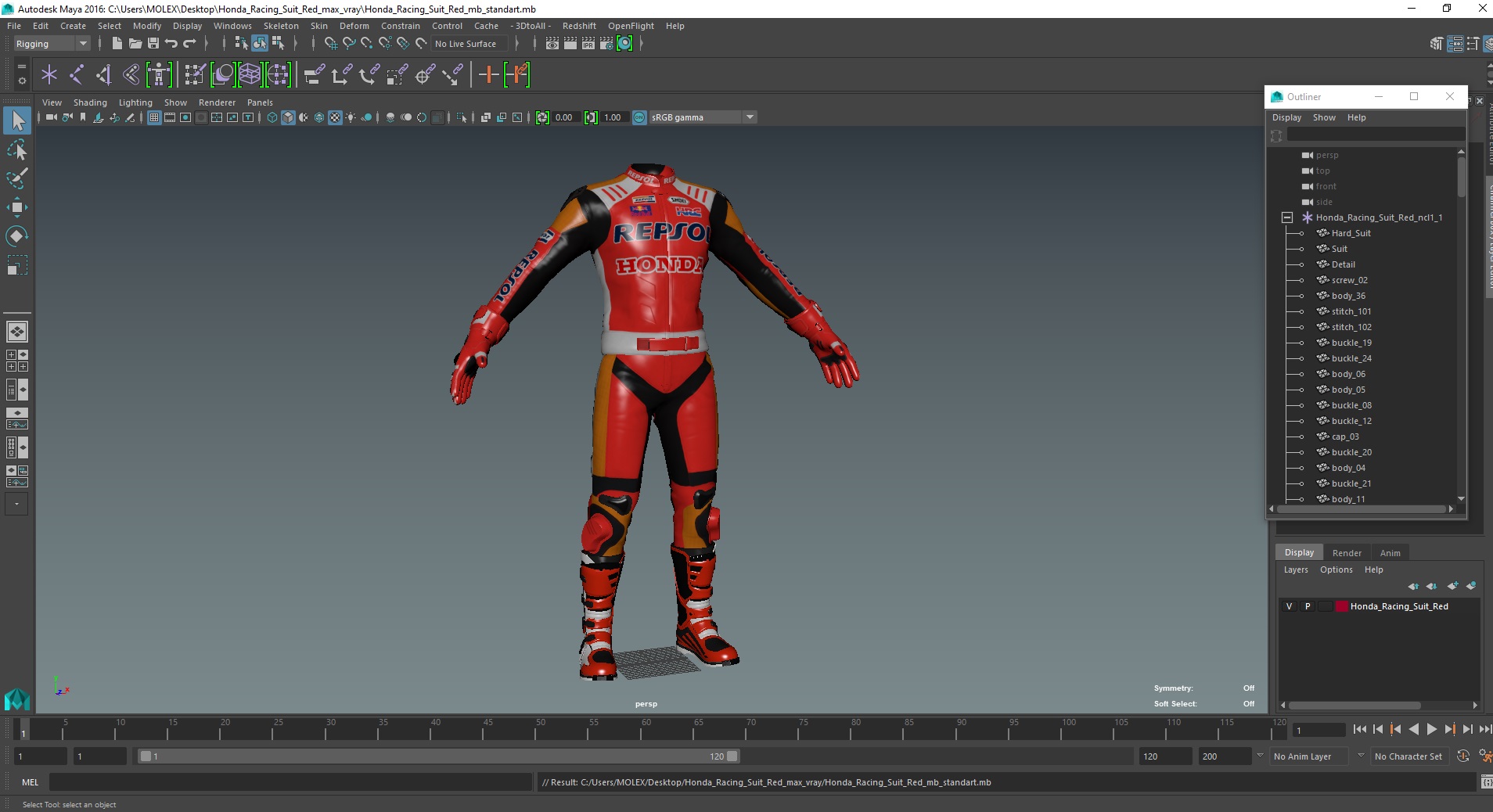
Task: Pick the Paint Selection tool
Action: pyautogui.click(x=17, y=178)
